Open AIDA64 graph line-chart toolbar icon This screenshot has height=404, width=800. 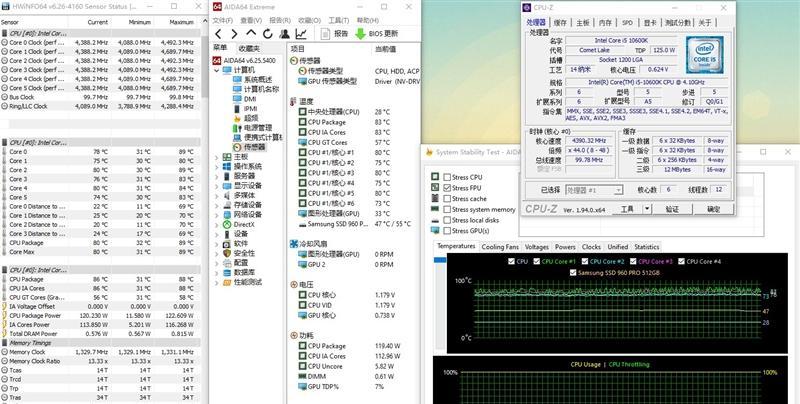pyautogui.click(x=302, y=34)
